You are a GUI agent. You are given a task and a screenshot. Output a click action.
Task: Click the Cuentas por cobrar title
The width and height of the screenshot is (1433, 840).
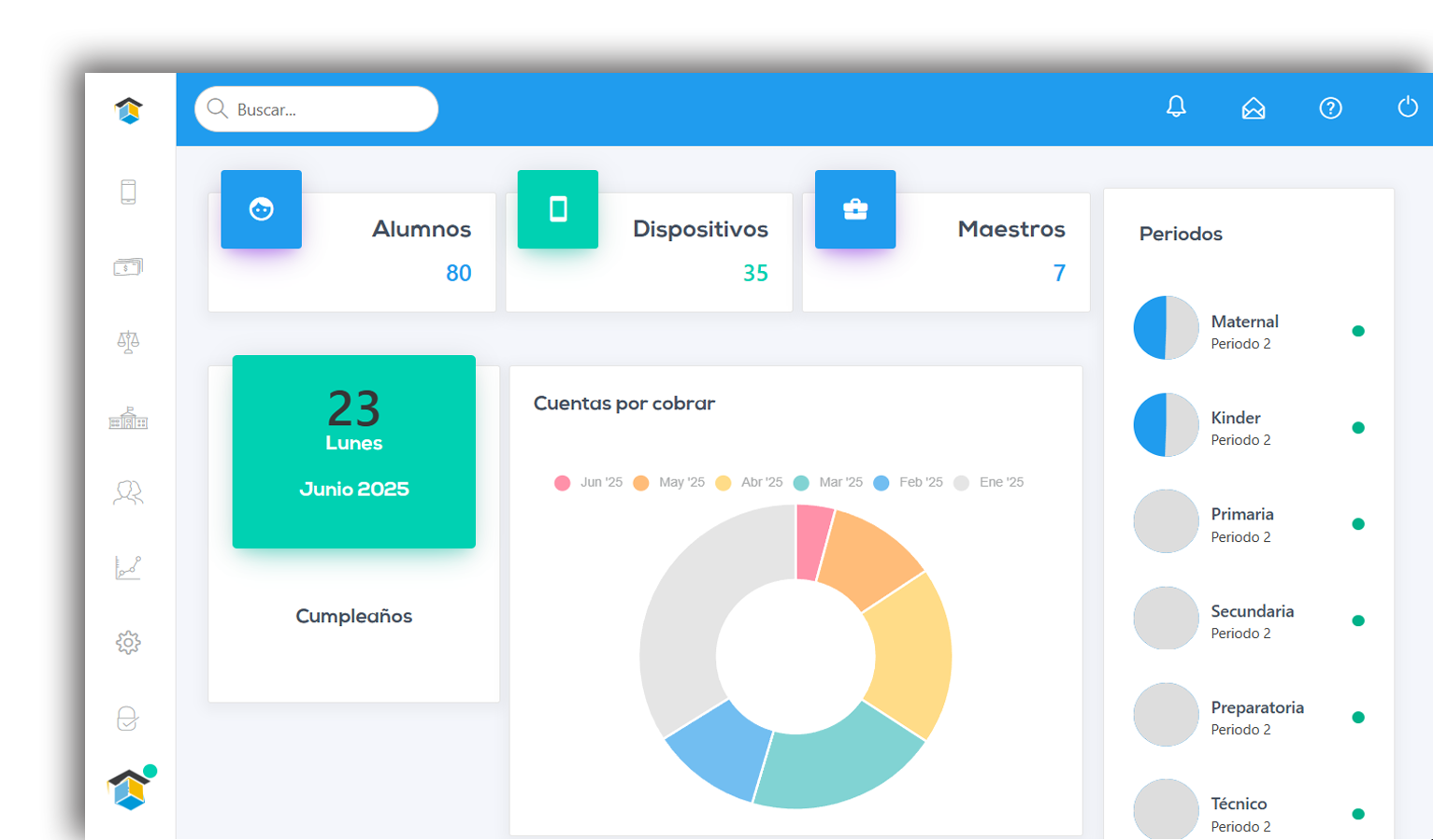(x=624, y=404)
